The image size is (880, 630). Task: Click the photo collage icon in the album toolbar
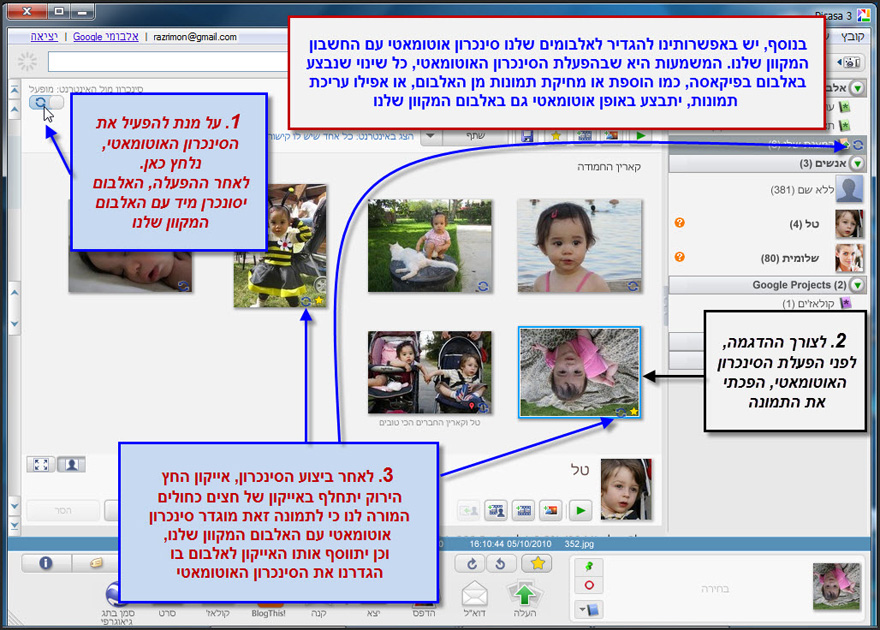pyautogui.click(x=611, y=136)
